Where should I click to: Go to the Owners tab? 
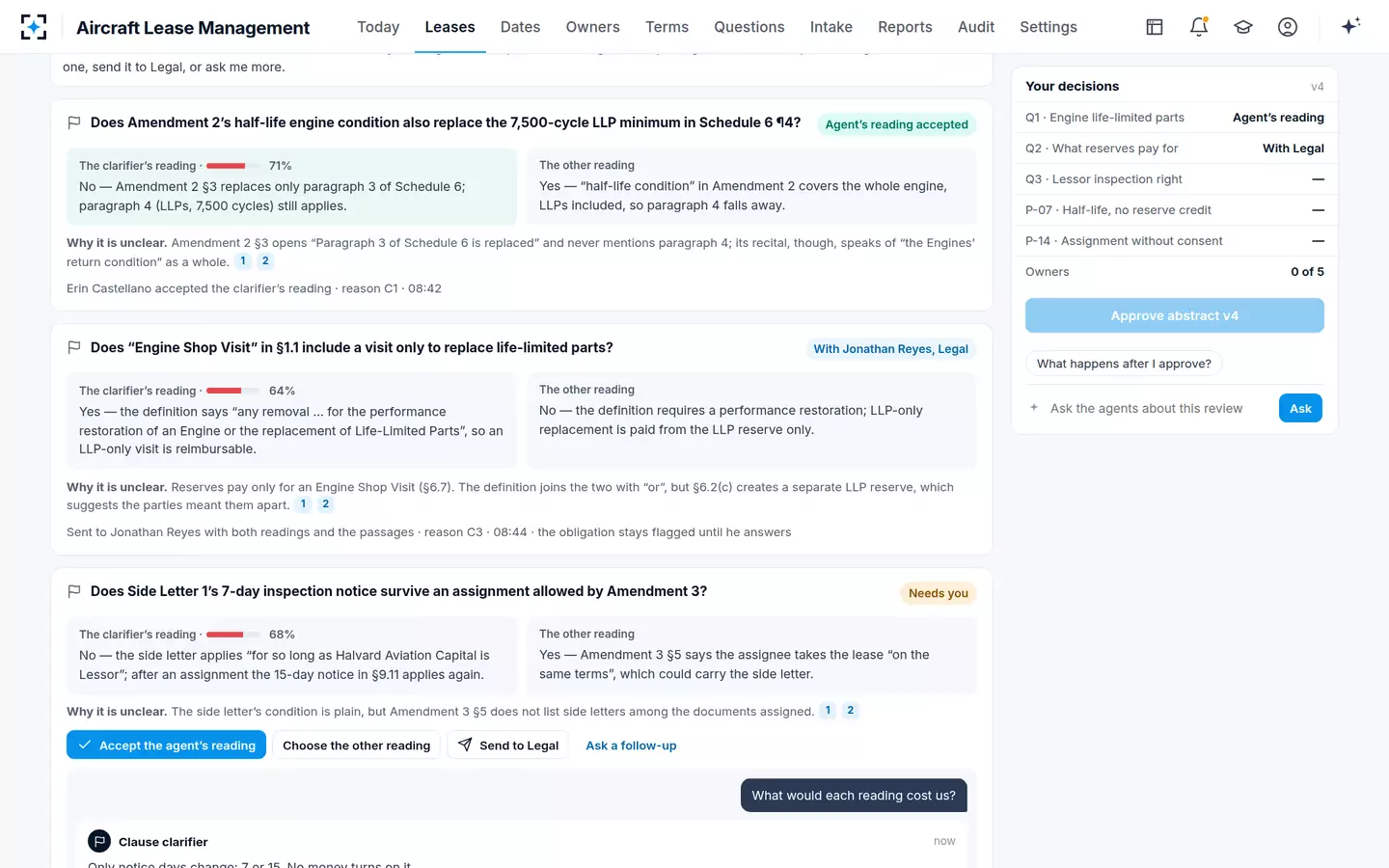coord(592,27)
